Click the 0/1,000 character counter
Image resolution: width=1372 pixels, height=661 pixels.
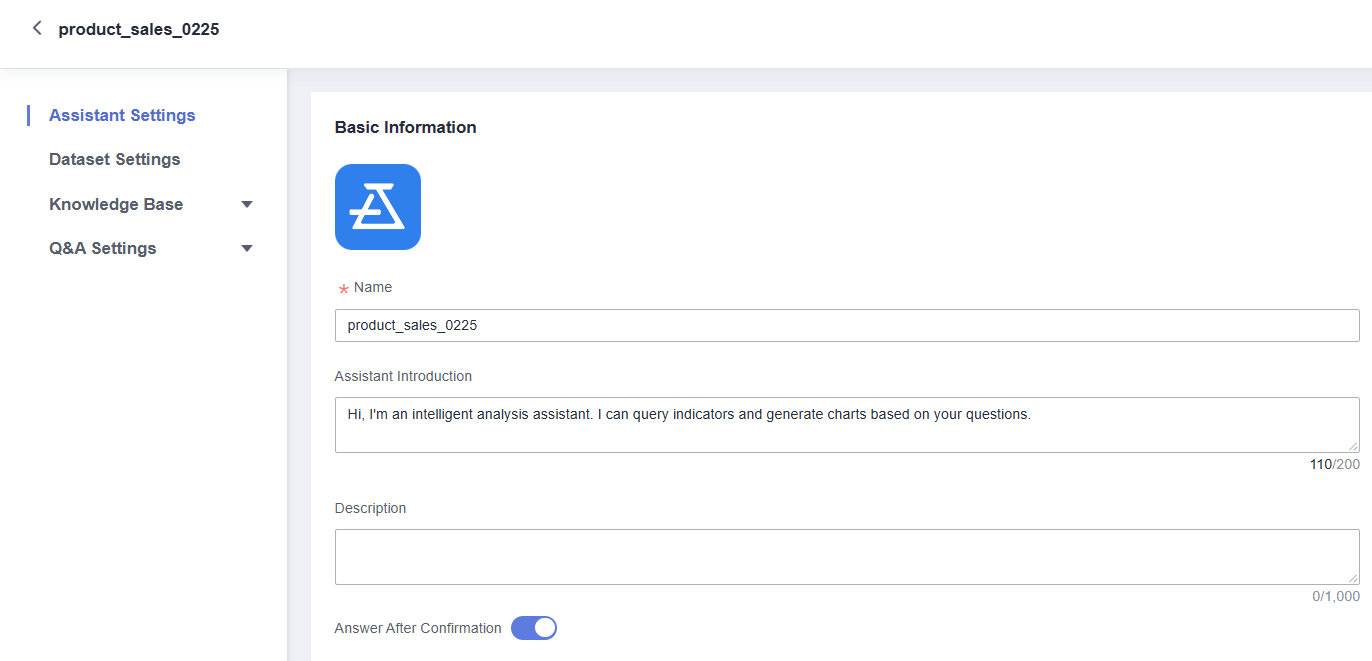click(x=1336, y=596)
